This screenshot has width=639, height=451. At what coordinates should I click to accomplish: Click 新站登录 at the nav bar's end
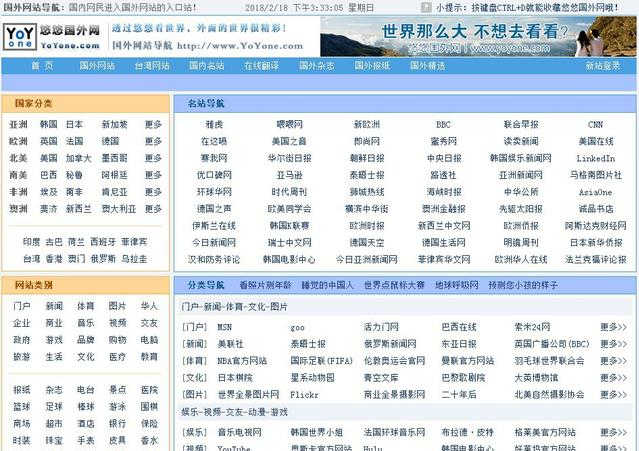pyautogui.click(x=603, y=66)
